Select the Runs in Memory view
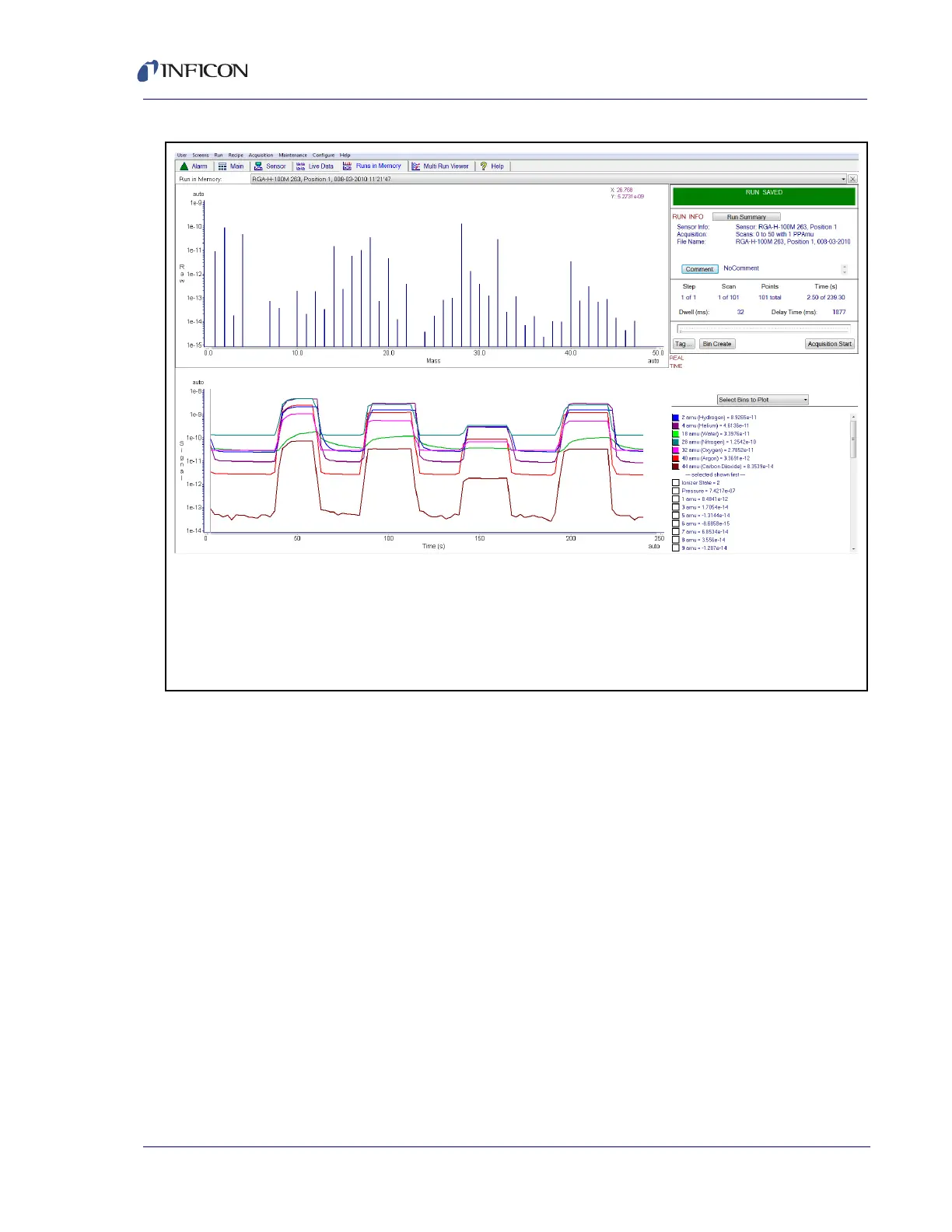952x1232 pixels. click(373, 166)
